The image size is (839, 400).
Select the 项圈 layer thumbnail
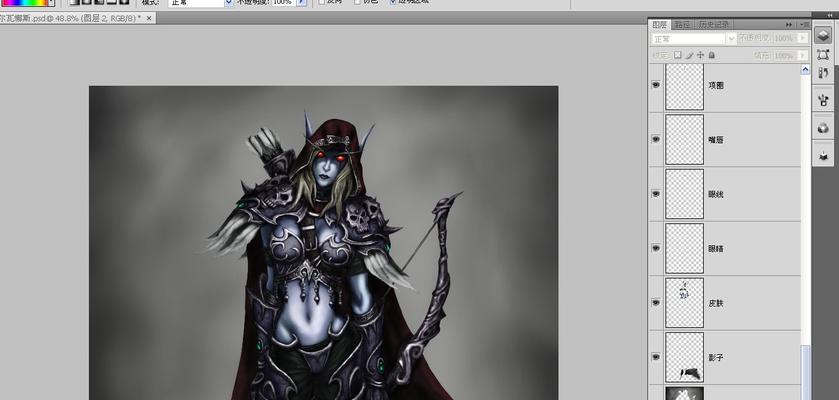tap(684, 85)
